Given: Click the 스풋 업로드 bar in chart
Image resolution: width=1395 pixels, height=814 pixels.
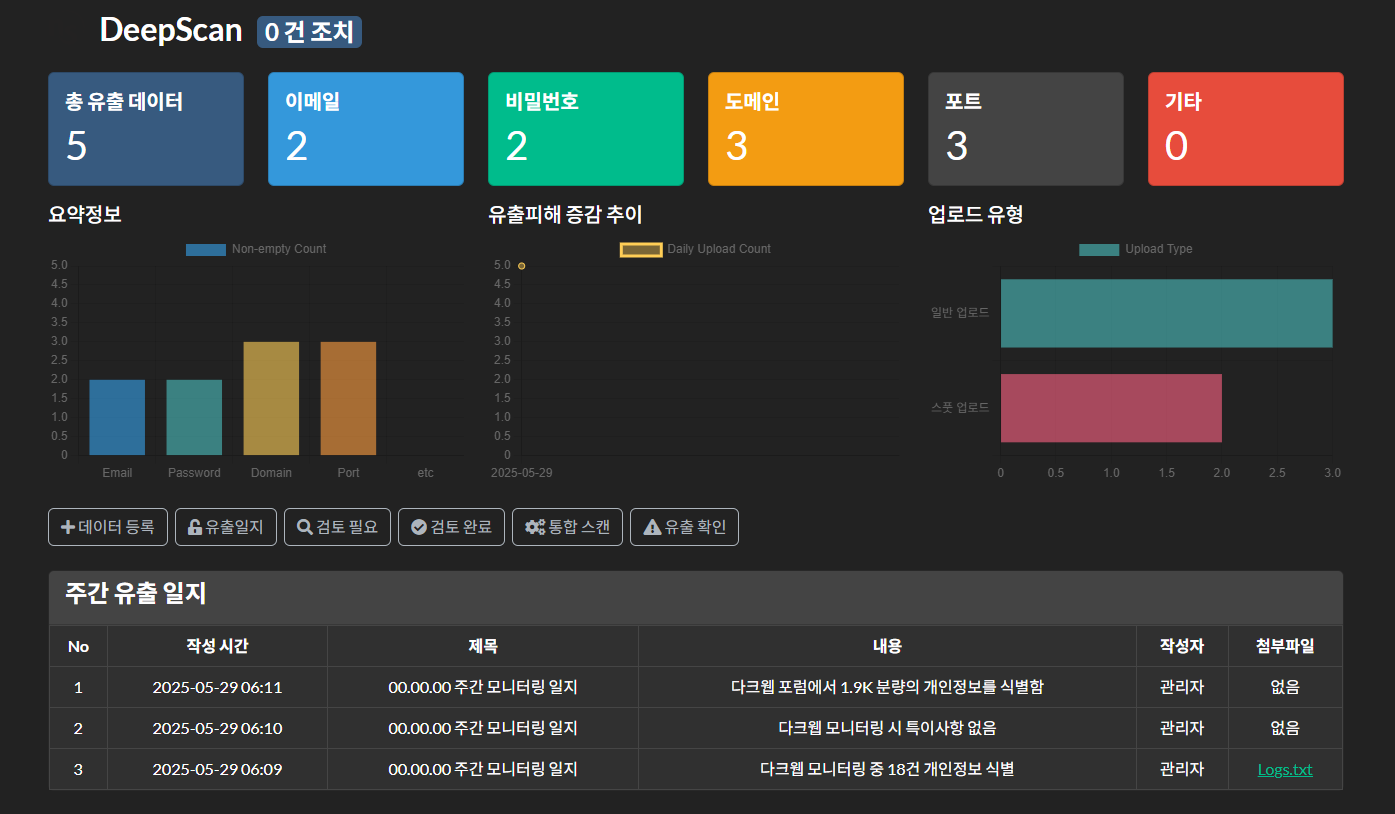Looking at the screenshot, I should click(x=1110, y=408).
